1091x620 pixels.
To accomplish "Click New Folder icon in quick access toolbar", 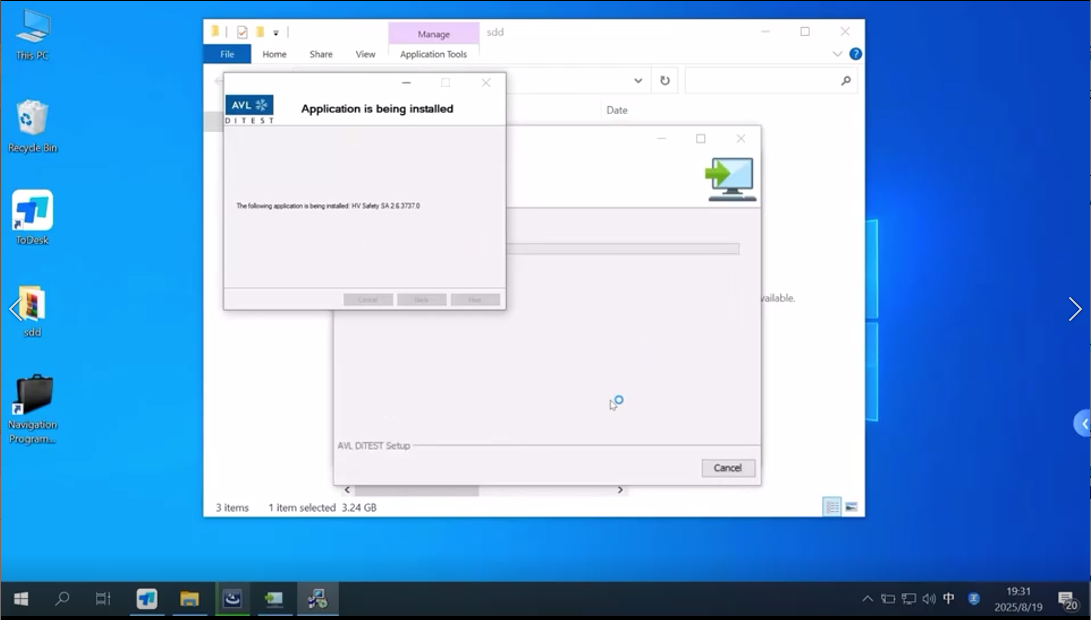I will pyautogui.click(x=260, y=32).
